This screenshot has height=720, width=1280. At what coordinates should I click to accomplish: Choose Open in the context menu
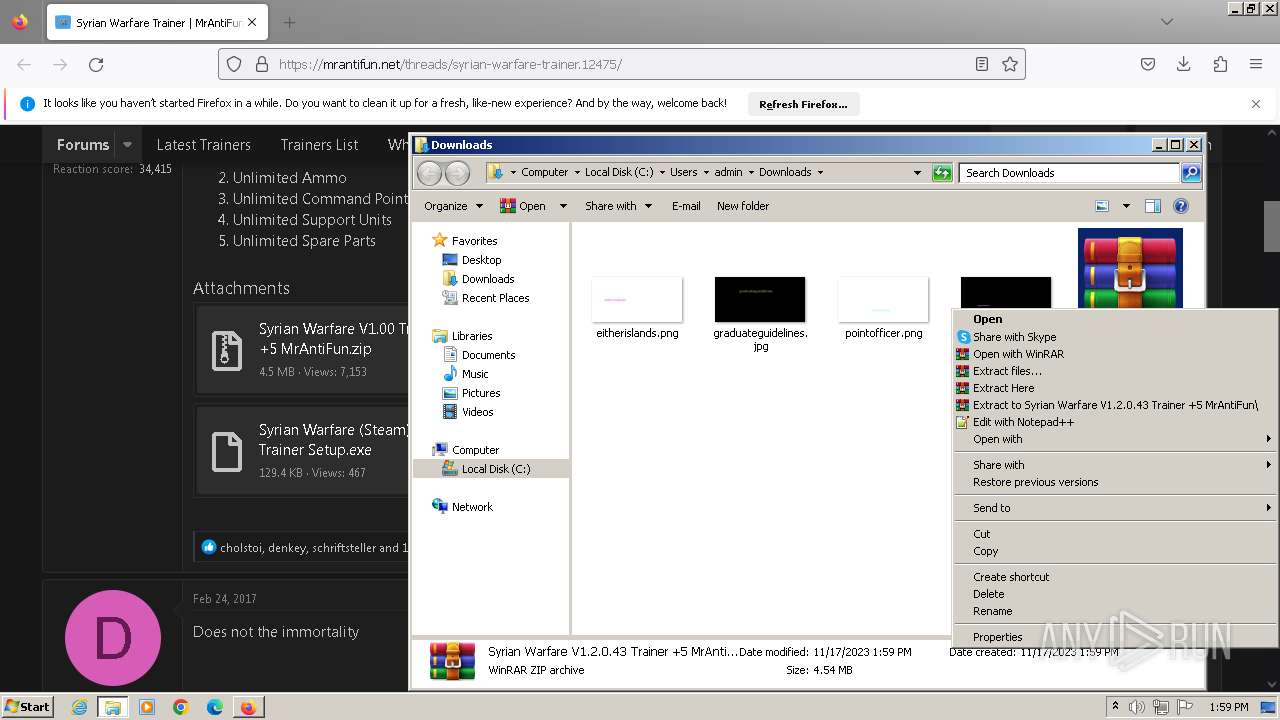(1116, 320)
